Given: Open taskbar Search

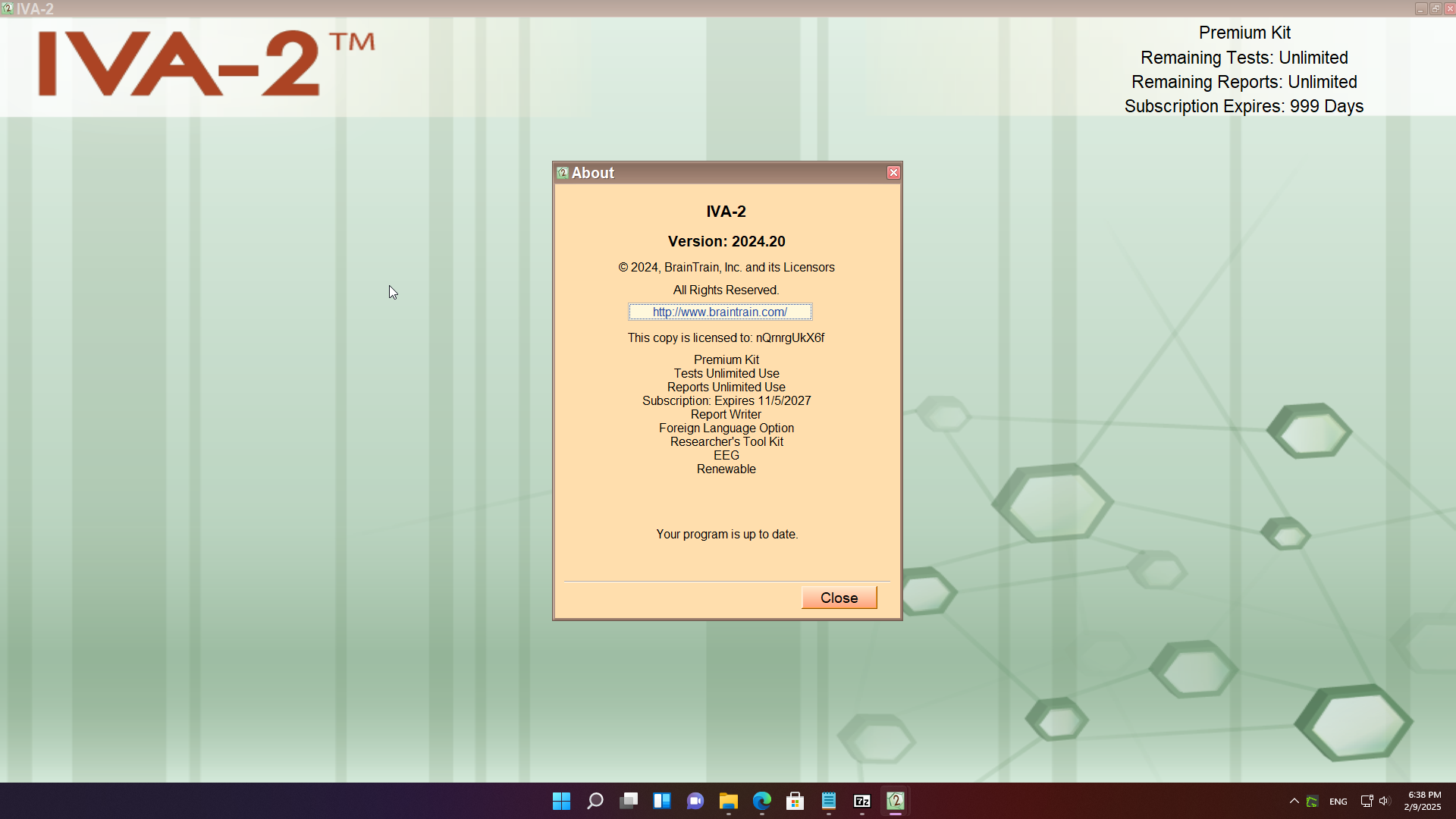Looking at the screenshot, I should click(x=595, y=801).
